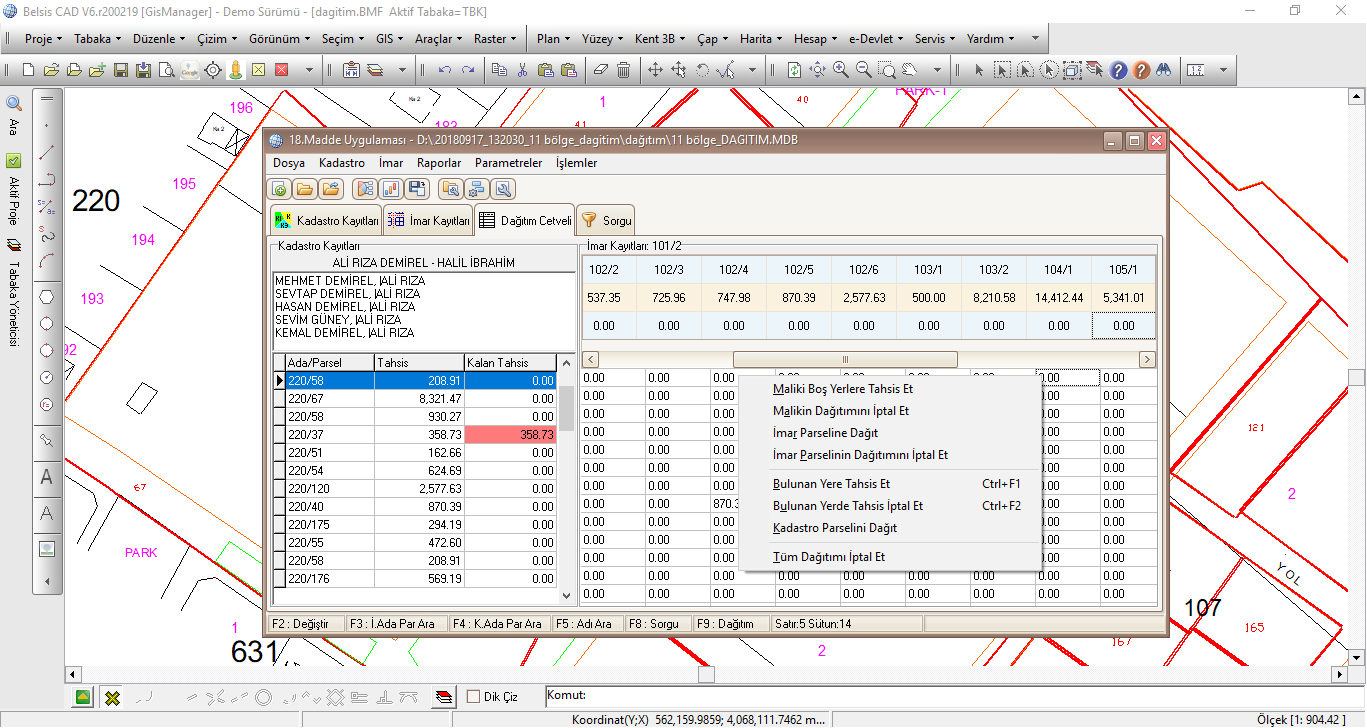Click the redo arrow icon
The height and width of the screenshot is (728, 1367).
click(x=468, y=70)
